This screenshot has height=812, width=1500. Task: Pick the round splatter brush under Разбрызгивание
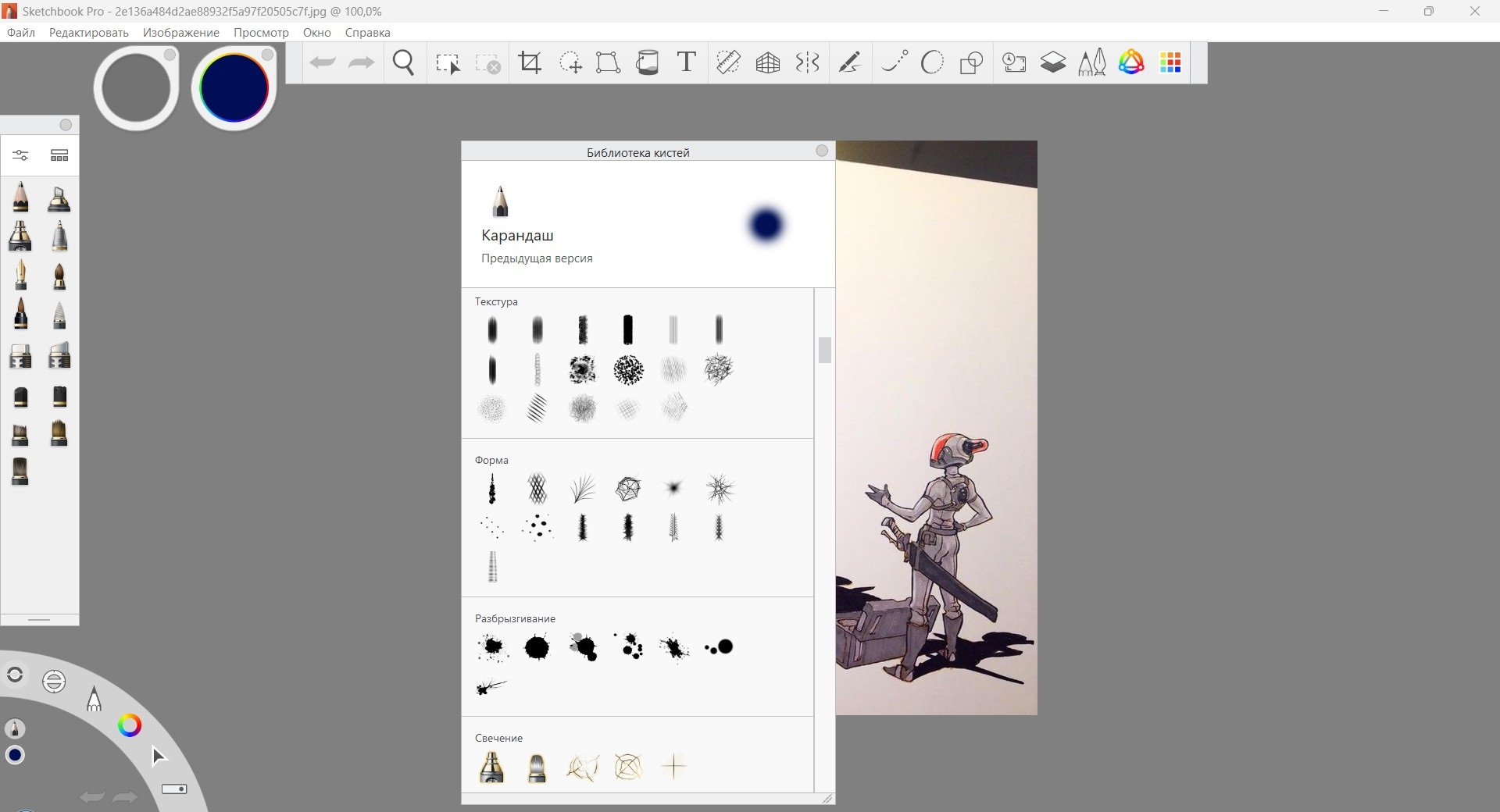coord(537,647)
